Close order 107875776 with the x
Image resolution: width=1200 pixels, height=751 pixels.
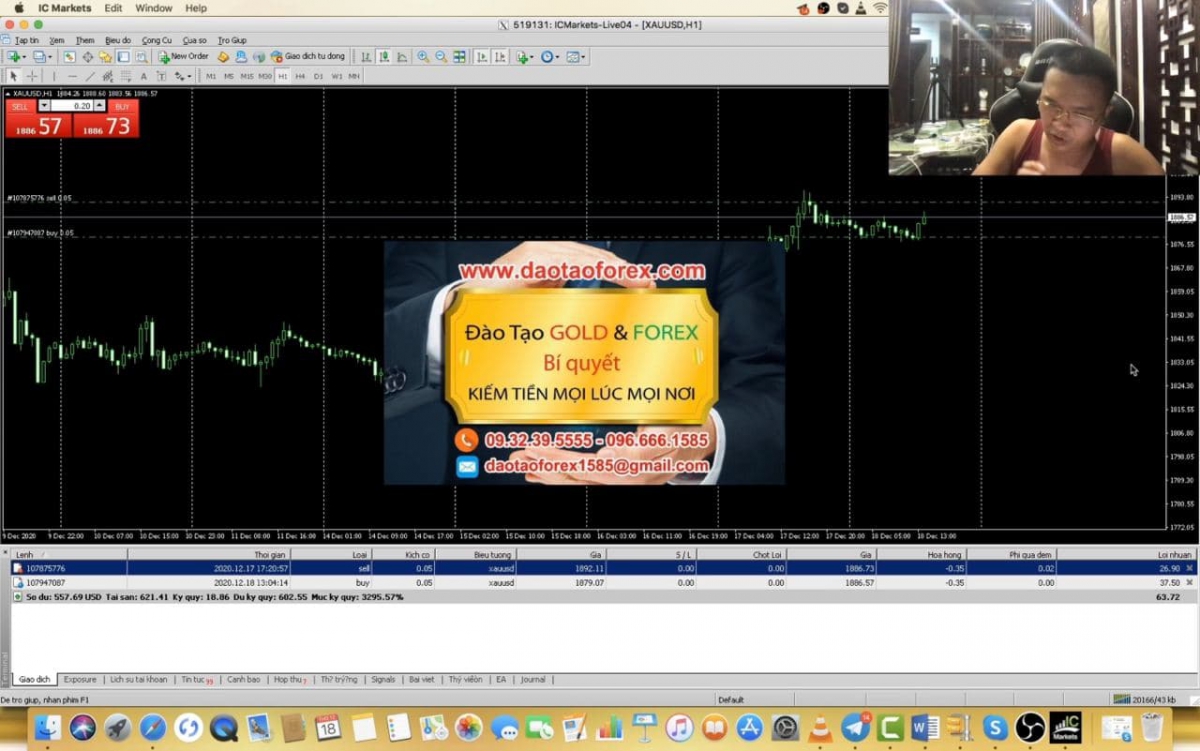tap(1189, 568)
